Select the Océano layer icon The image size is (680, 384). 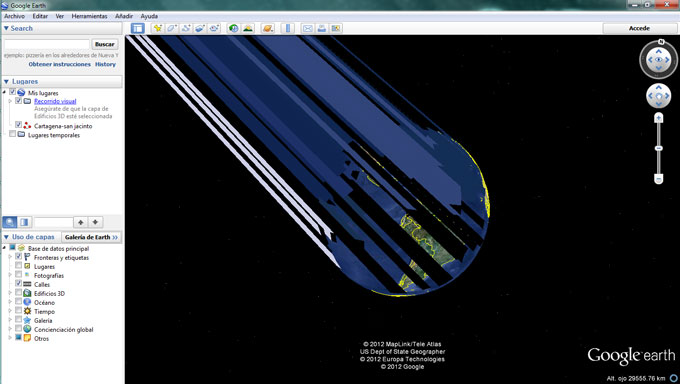[x=27, y=302]
